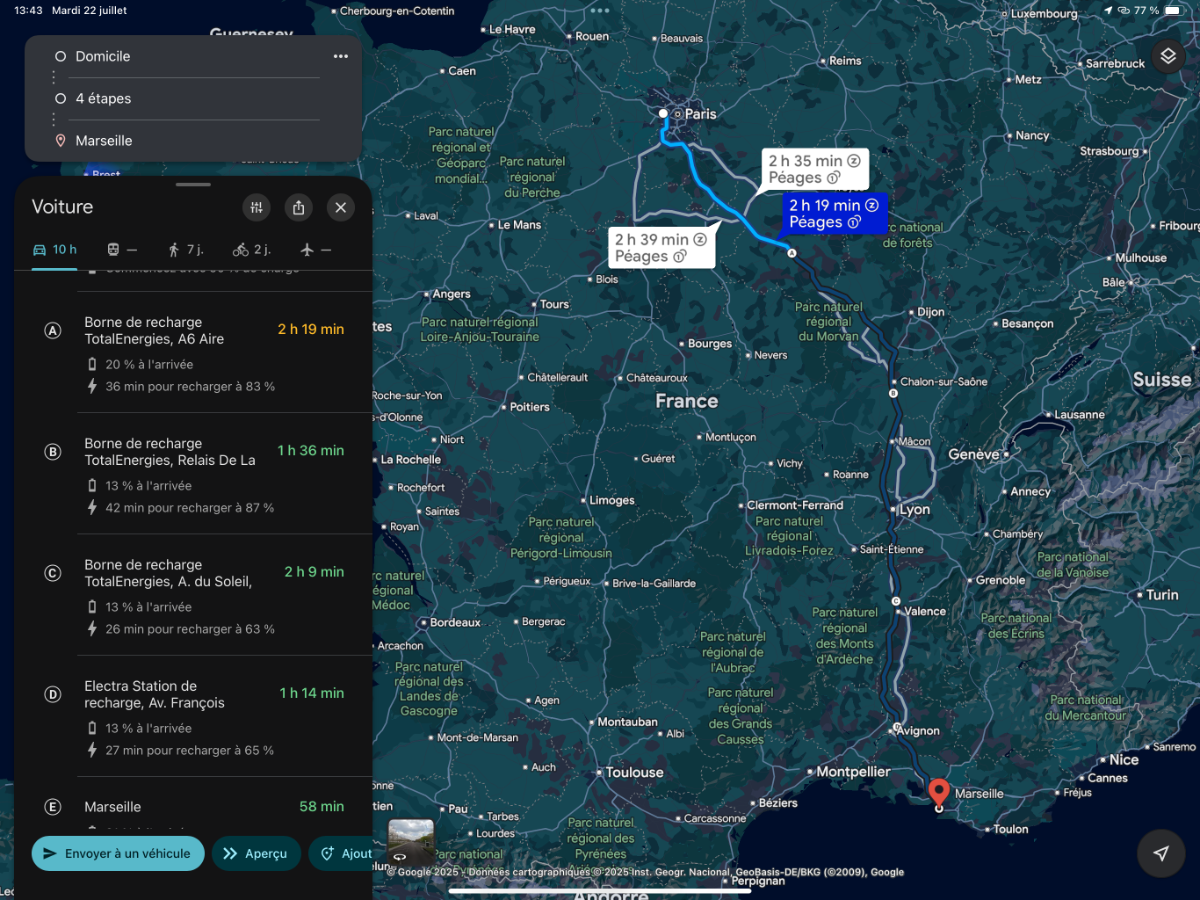Open the three-dot menu next to Domicile
The width and height of the screenshot is (1200, 900).
(341, 56)
